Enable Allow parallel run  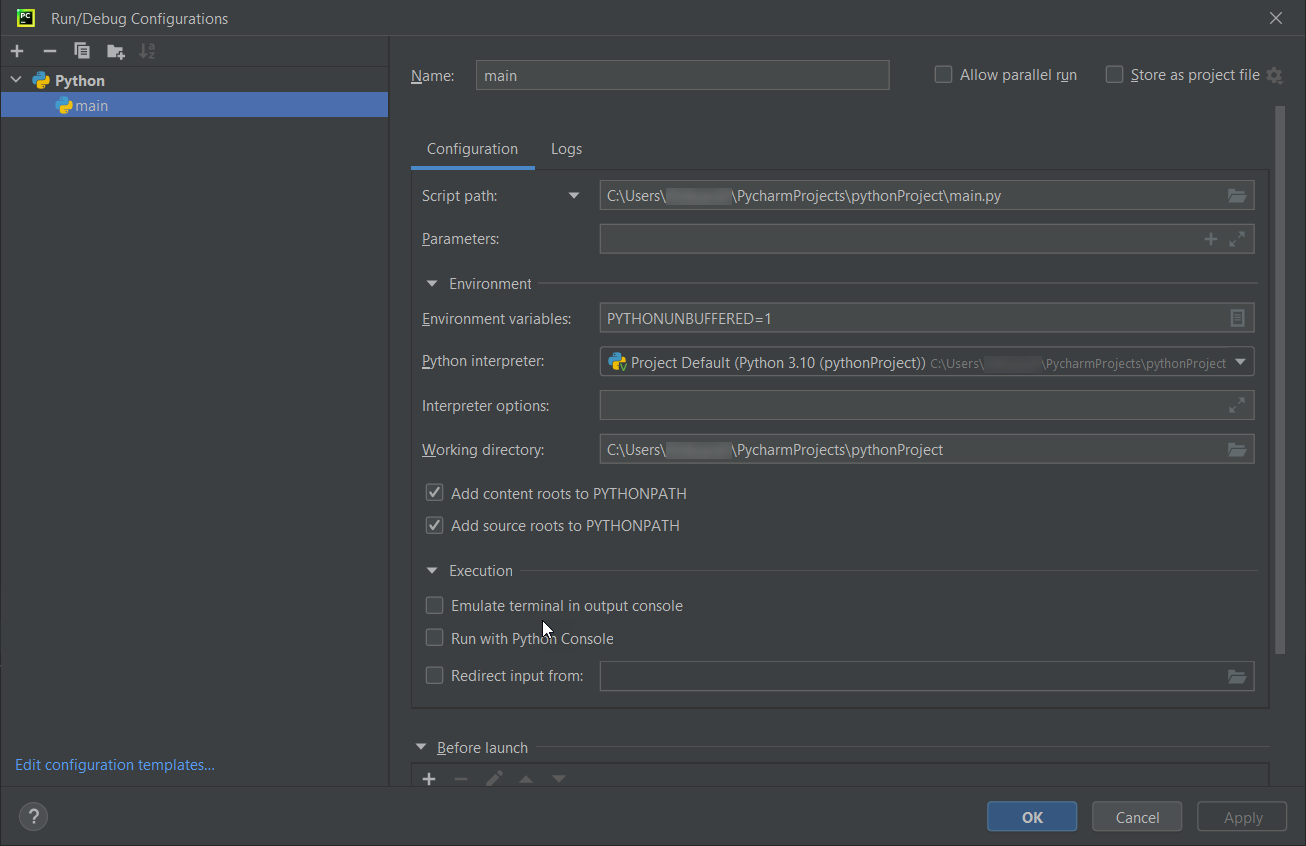point(943,75)
